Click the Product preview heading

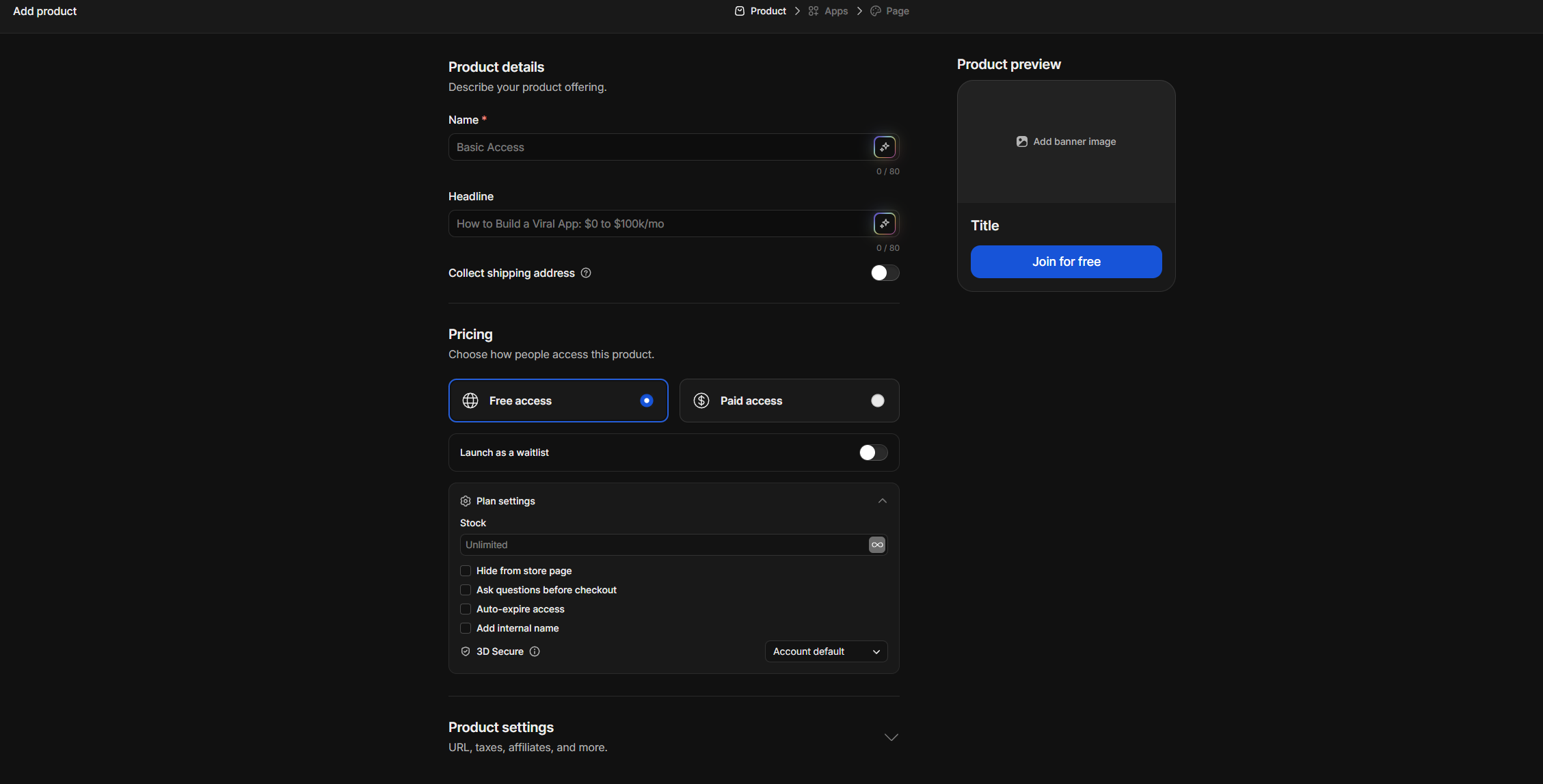coord(1009,64)
